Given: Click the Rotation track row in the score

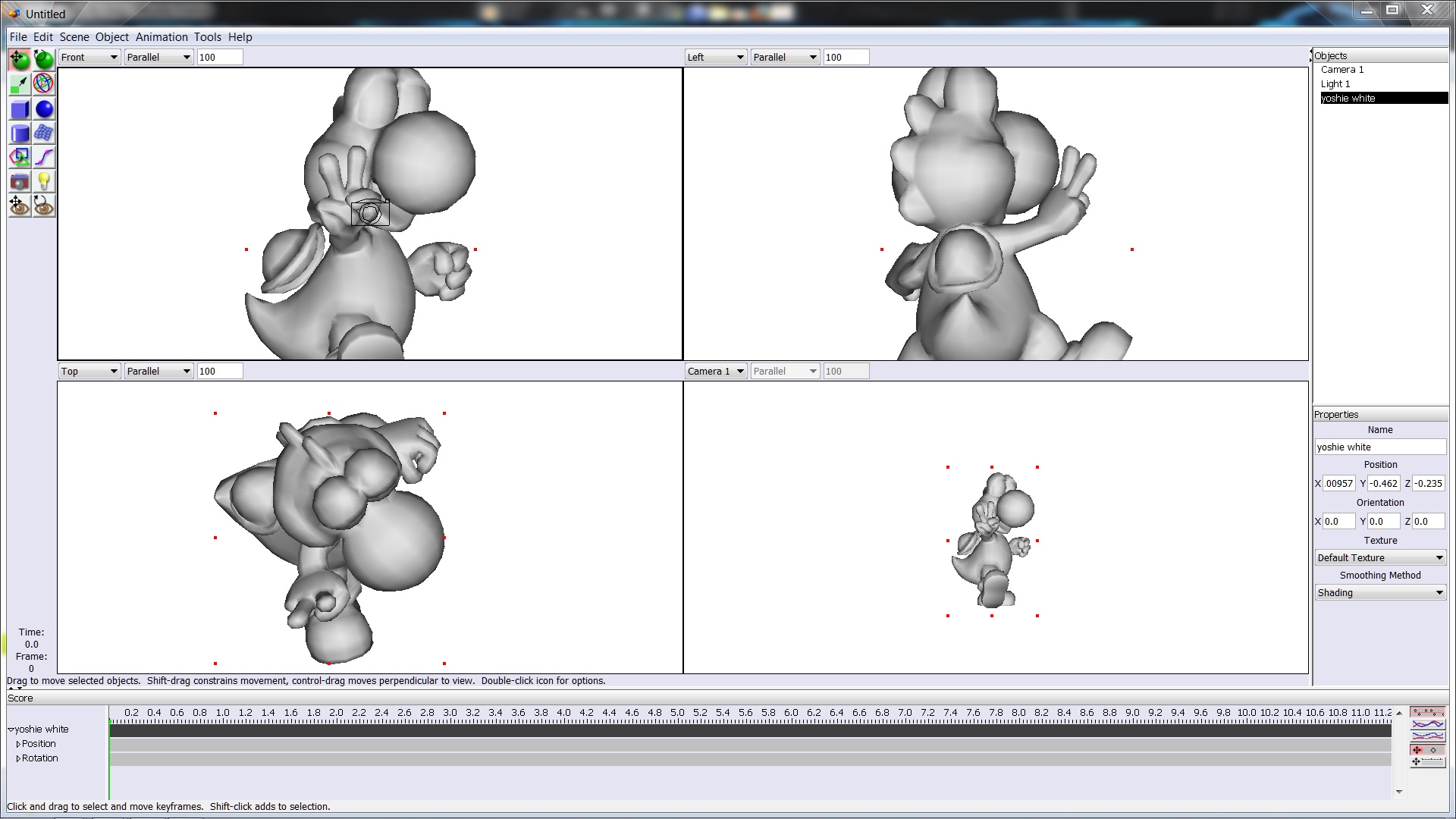Looking at the screenshot, I should [x=751, y=759].
